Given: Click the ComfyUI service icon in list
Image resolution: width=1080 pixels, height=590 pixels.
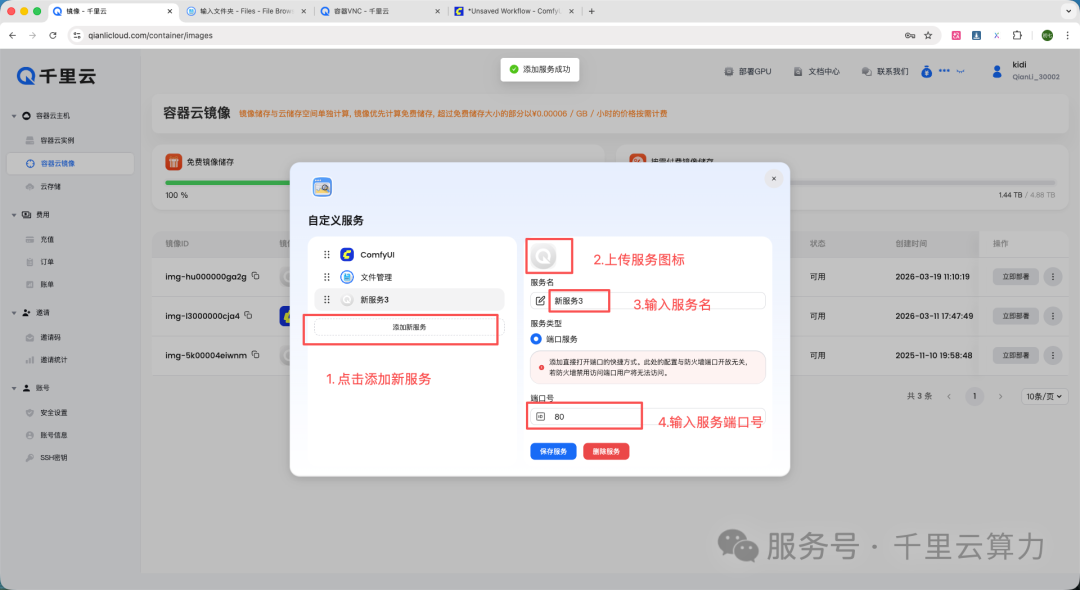Looking at the screenshot, I should [x=347, y=255].
